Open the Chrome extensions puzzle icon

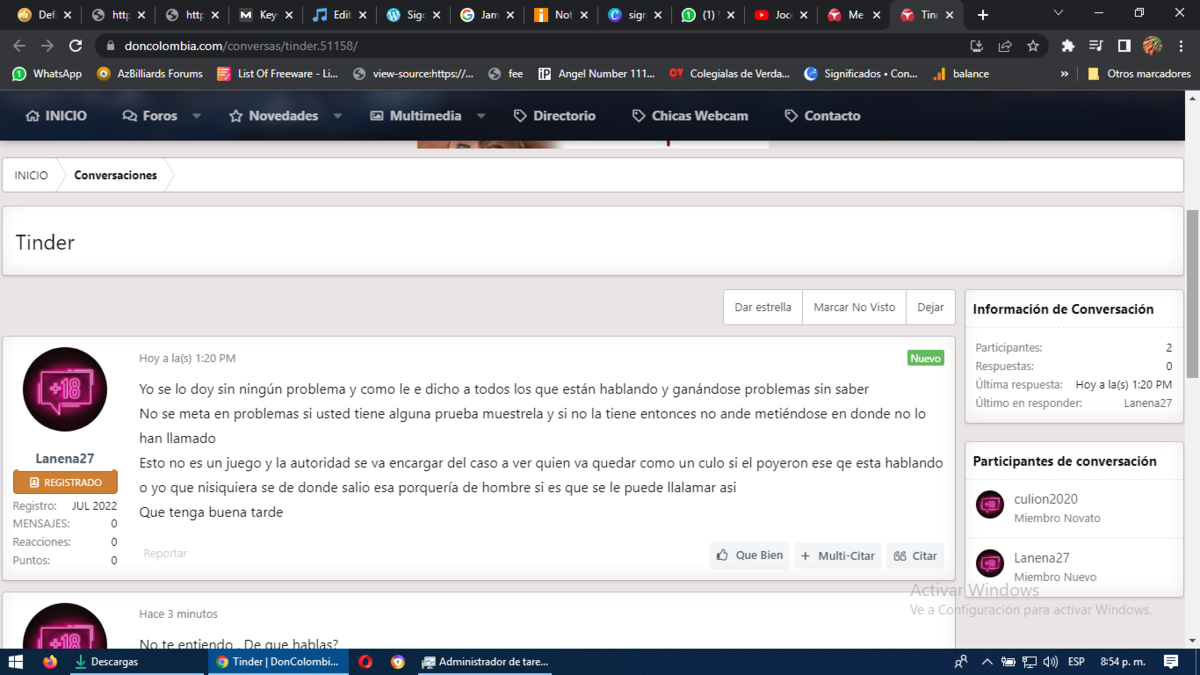coord(1068,46)
